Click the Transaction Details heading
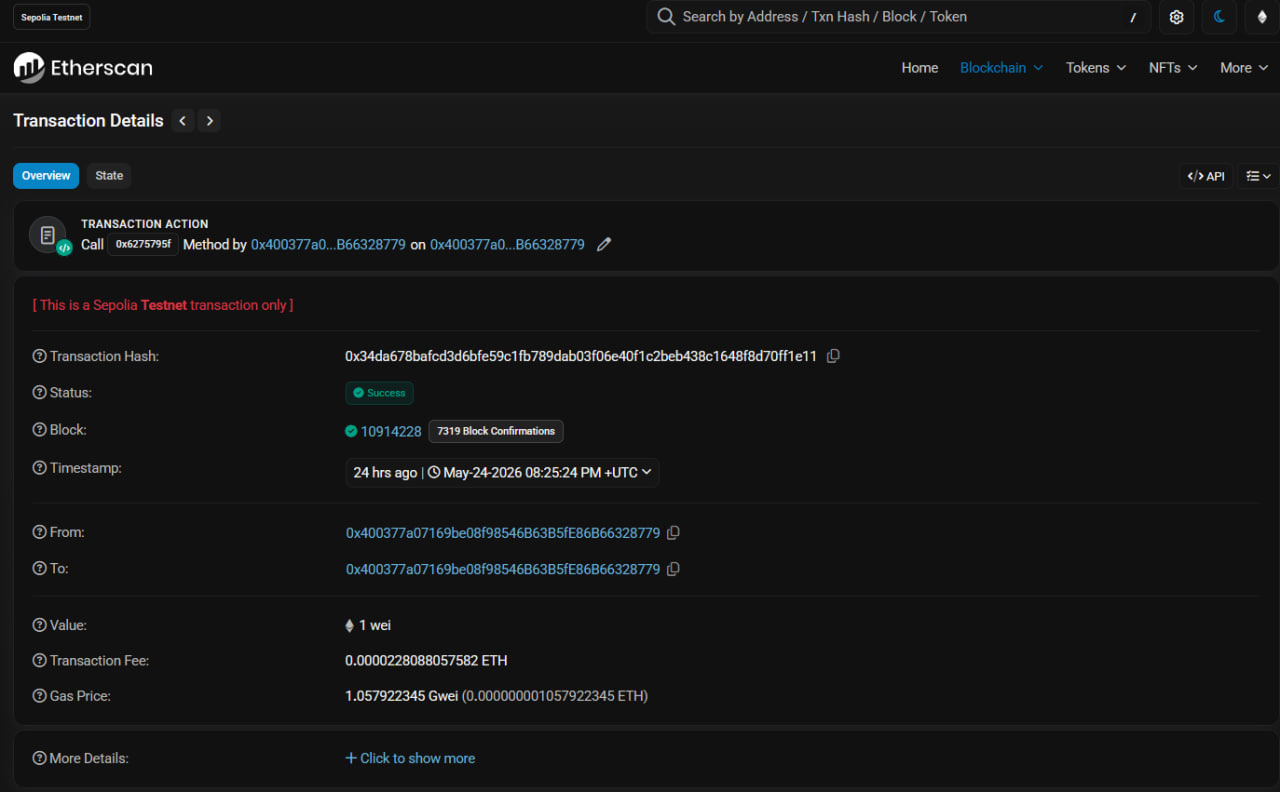The height and width of the screenshot is (792, 1280). 88,121
